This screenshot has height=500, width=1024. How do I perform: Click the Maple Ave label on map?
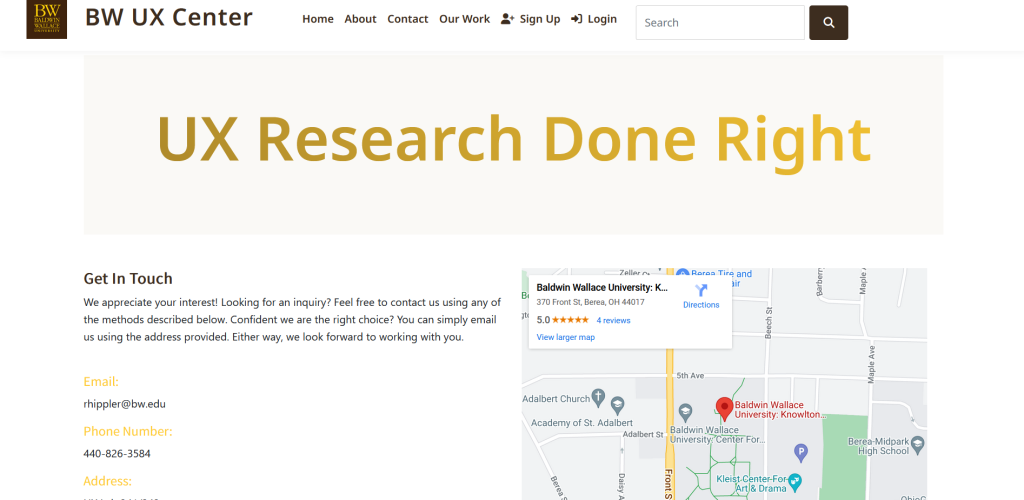pos(871,364)
